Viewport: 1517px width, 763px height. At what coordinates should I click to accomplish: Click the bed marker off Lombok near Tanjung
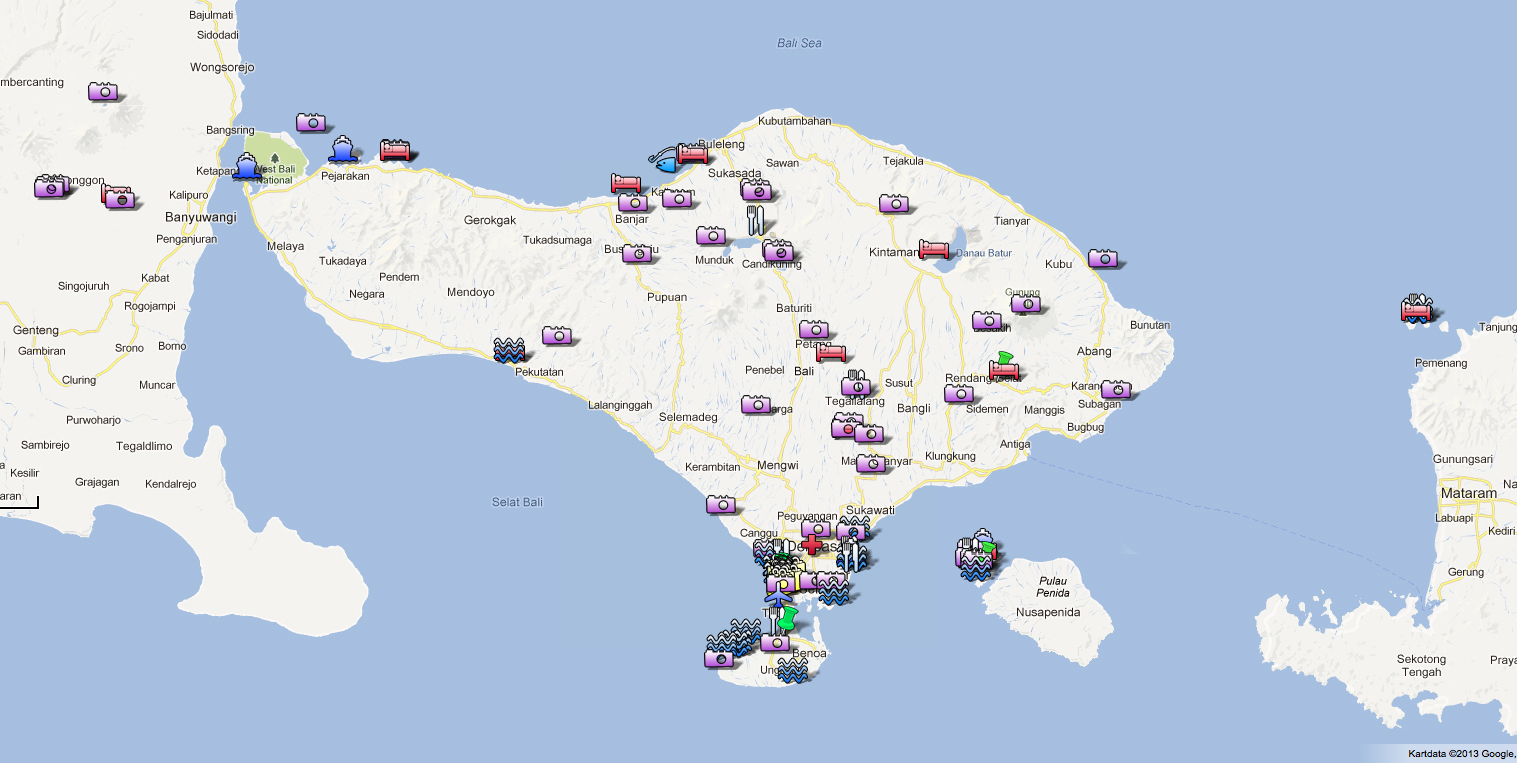pyautogui.click(x=1416, y=312)
